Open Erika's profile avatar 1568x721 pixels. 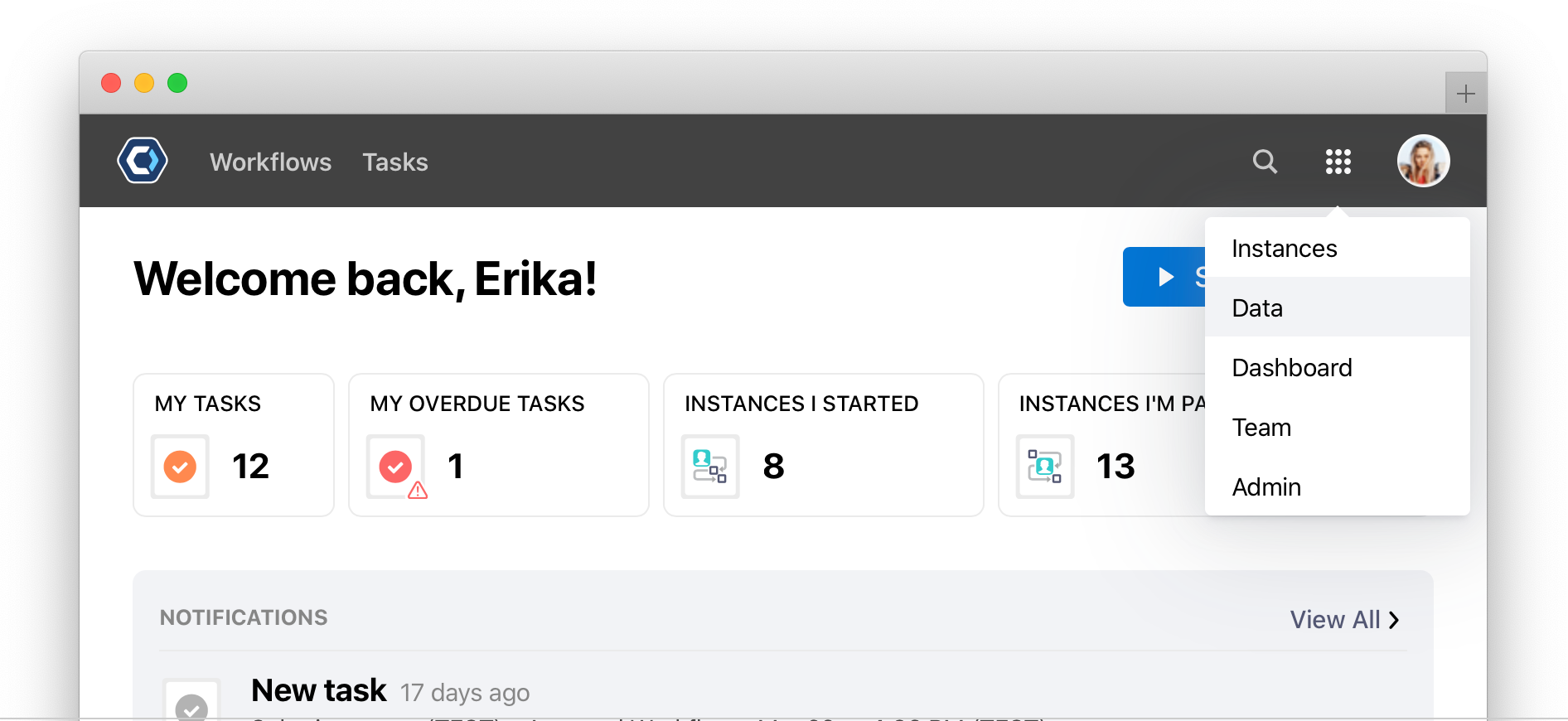[1423, 161]
